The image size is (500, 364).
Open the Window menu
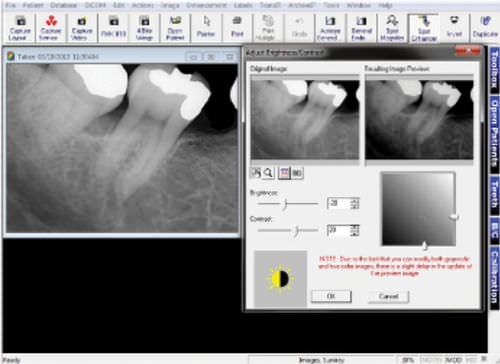point(359,5)
